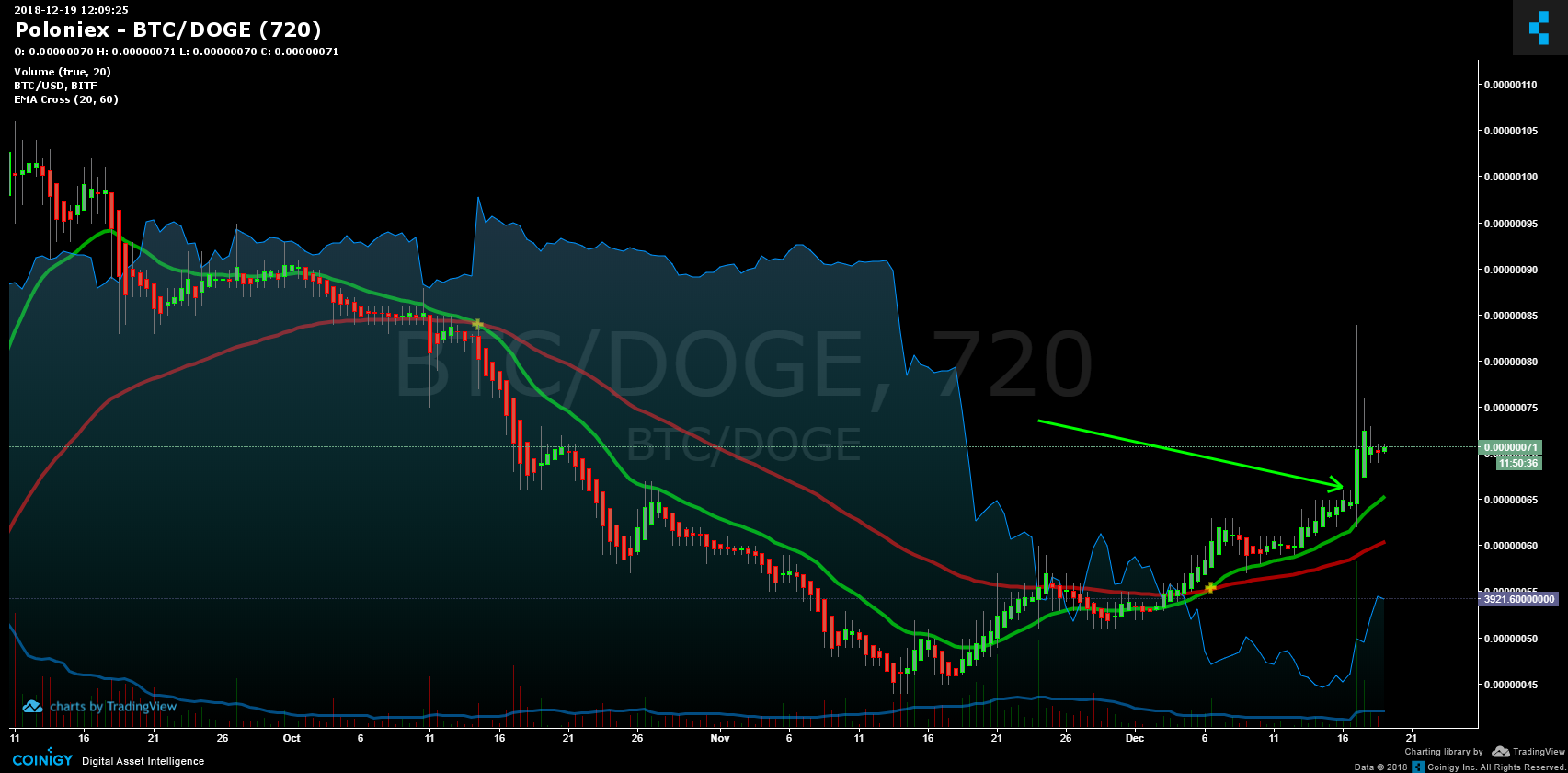The image size is (1568, 773).
Task: Click the small Coinigy icon in copyright line
Action: 1419,767
